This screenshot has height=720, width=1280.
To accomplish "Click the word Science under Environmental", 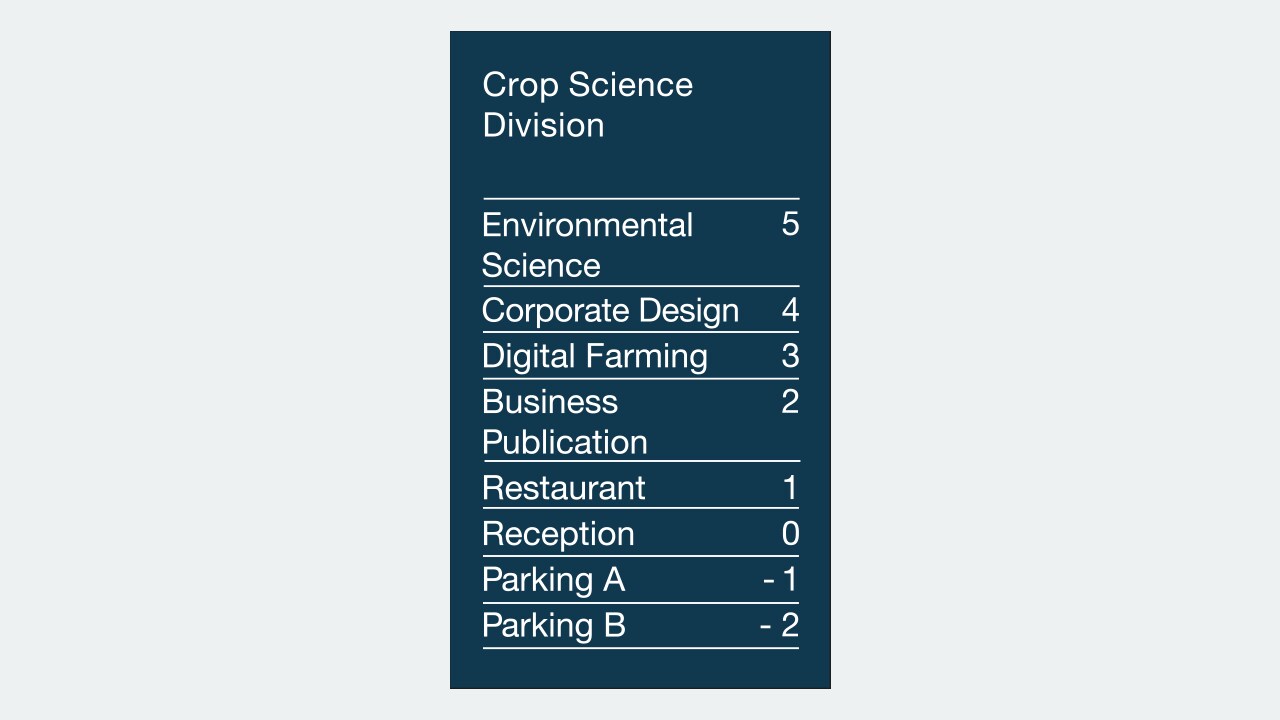I will 541,266.
